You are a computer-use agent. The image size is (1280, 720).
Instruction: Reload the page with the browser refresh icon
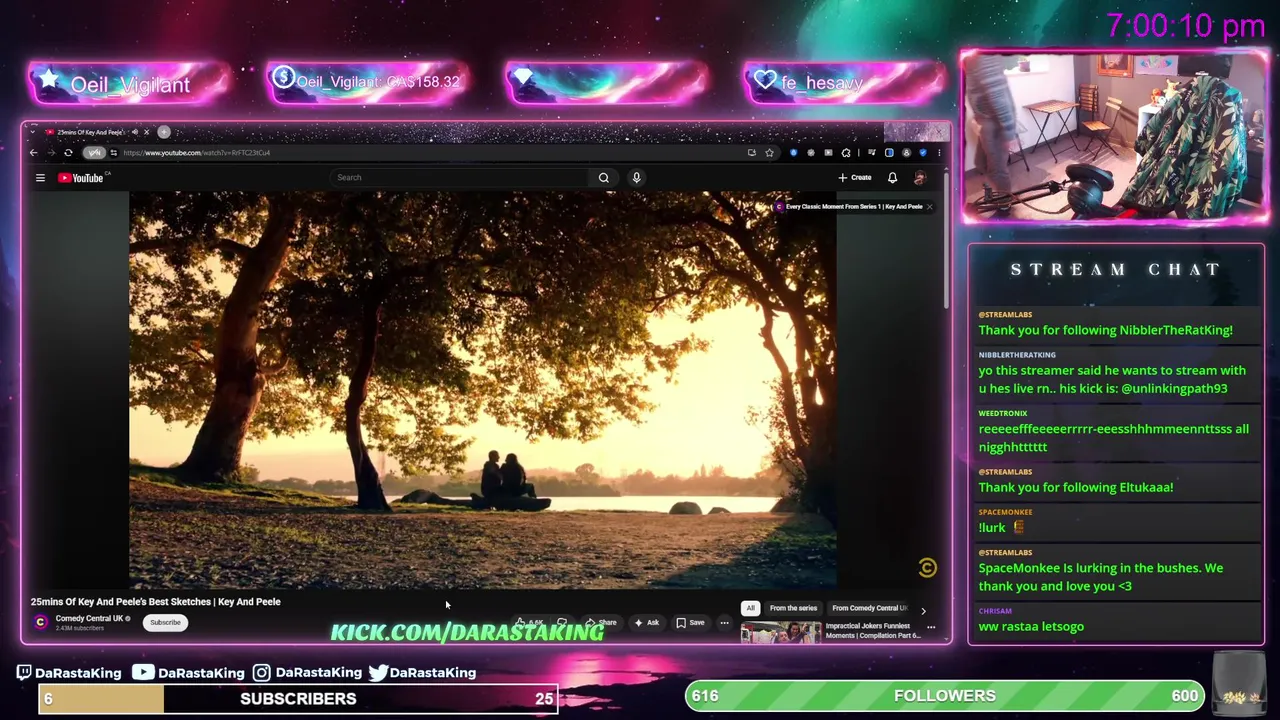(x=68, y=153)
